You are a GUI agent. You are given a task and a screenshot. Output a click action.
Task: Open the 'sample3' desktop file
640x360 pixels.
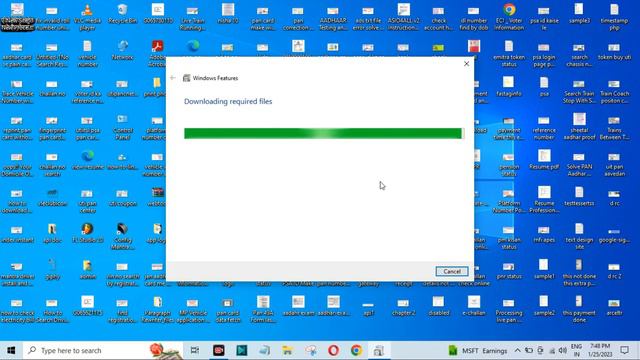[579, 13]
